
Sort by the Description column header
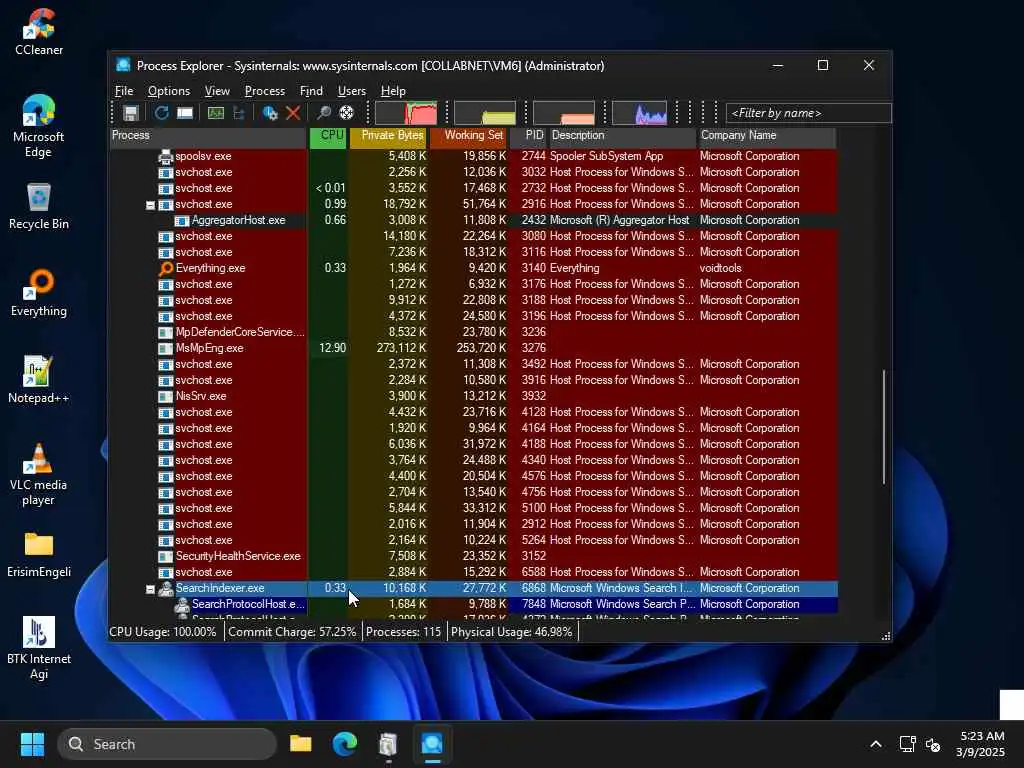(x=622, y=136)
